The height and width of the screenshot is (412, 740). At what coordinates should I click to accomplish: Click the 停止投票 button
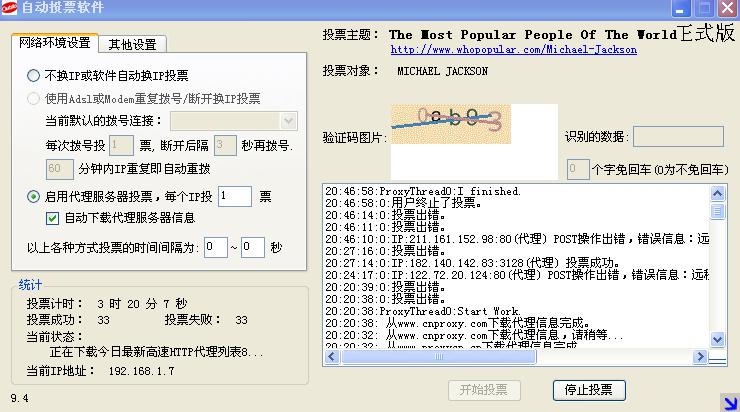pos(589,390)
